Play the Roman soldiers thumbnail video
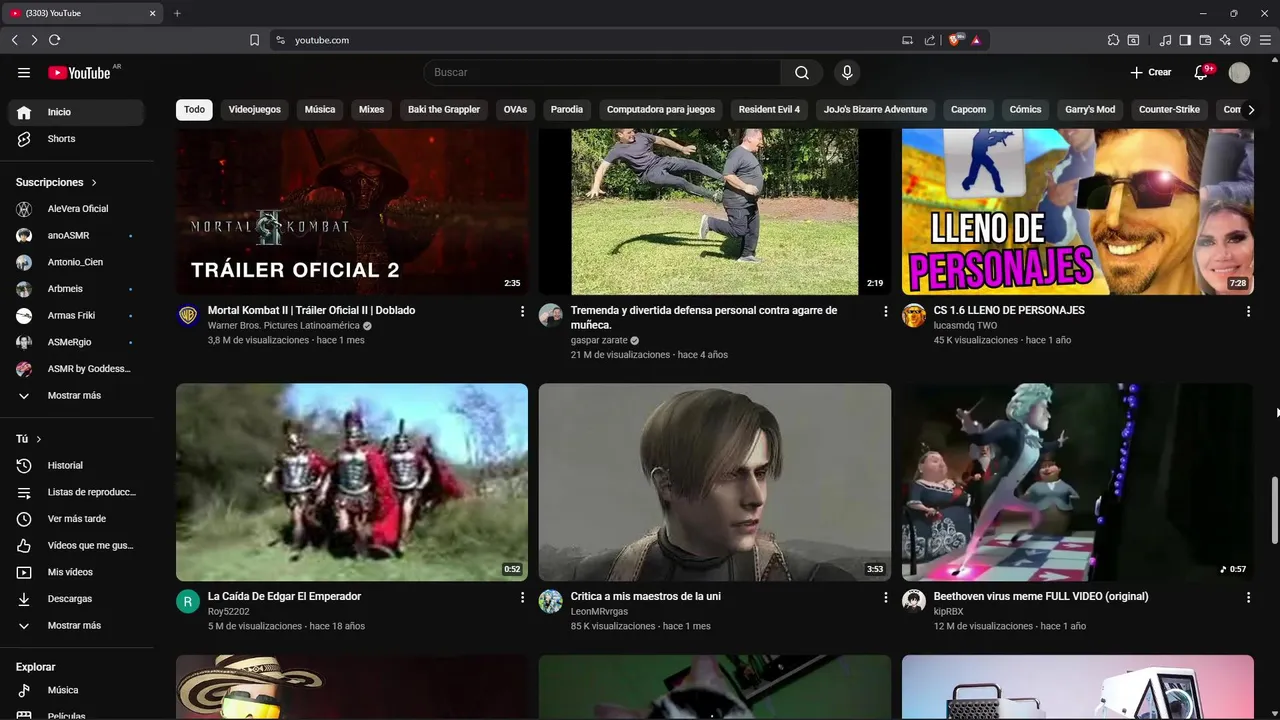Viewport: 1280px width, 720px height. point(352,482)
